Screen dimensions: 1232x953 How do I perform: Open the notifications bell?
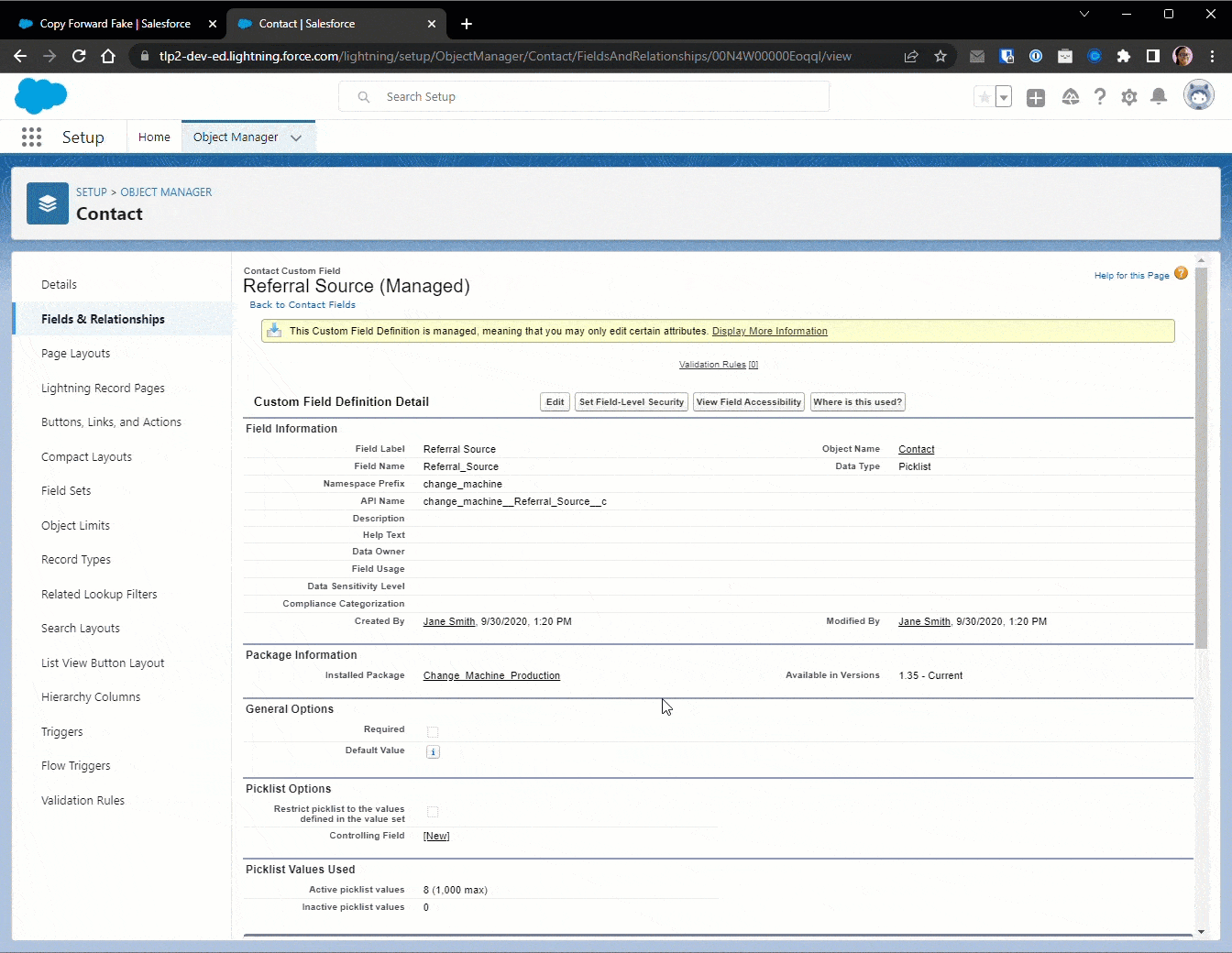1159,97
